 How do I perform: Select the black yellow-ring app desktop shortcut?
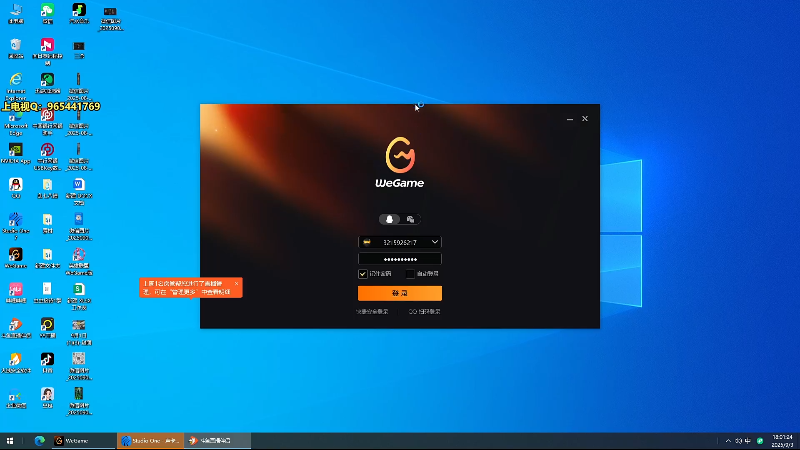(x=47, y=327)
